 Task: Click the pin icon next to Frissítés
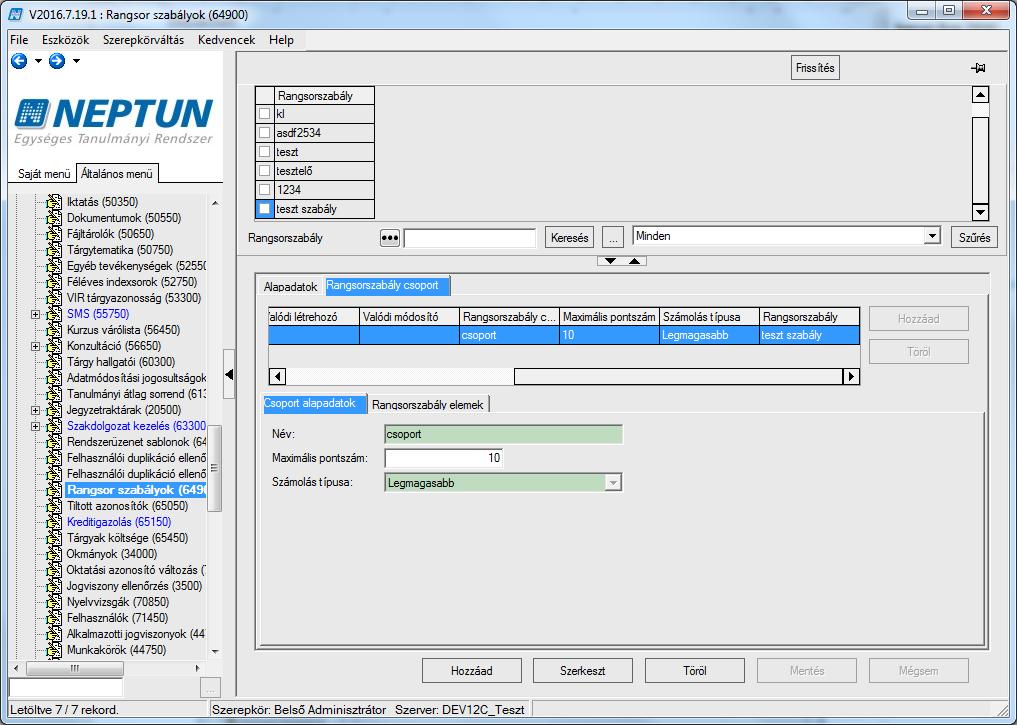(978, 67)
